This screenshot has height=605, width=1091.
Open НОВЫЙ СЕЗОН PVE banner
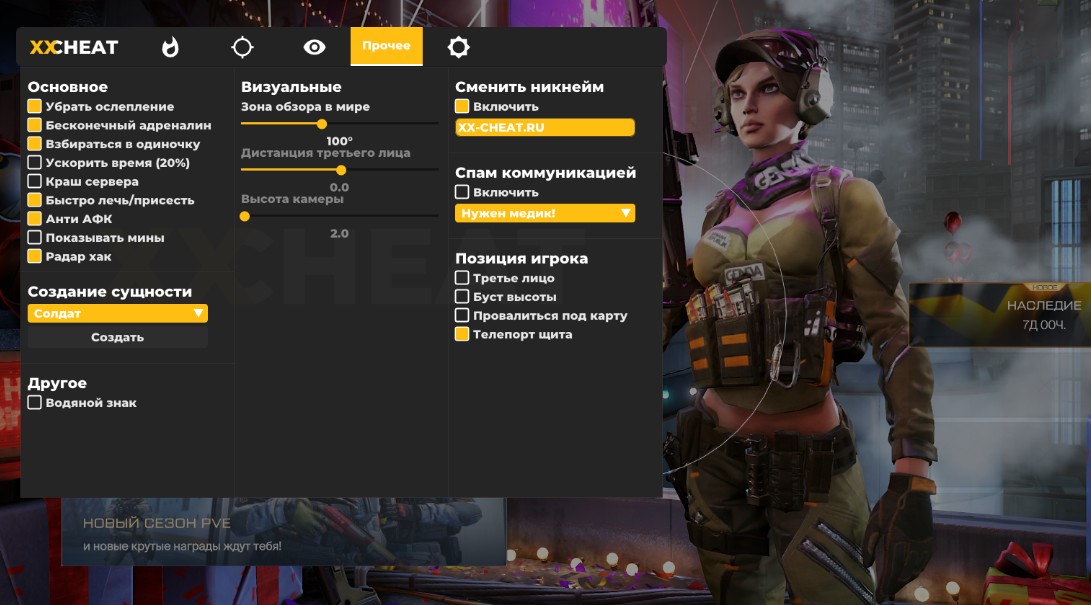(x=284, y=532)
